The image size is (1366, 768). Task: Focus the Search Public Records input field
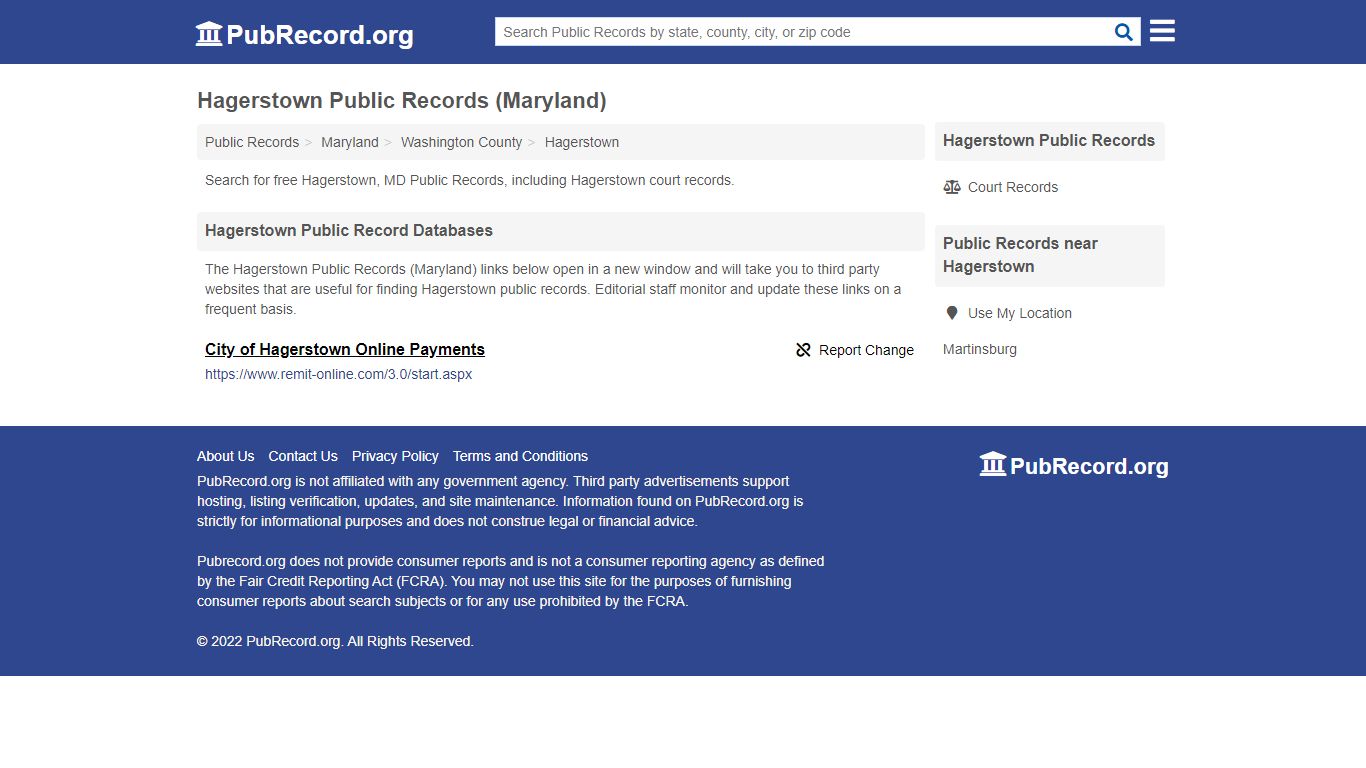pos(805,32)
